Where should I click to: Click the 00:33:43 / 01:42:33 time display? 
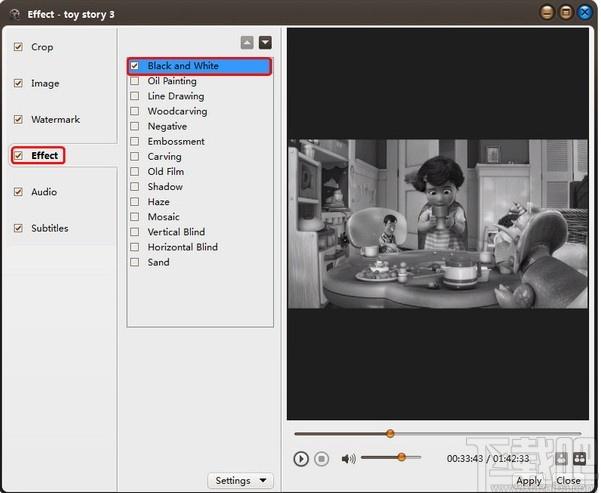tap(488, 458)
